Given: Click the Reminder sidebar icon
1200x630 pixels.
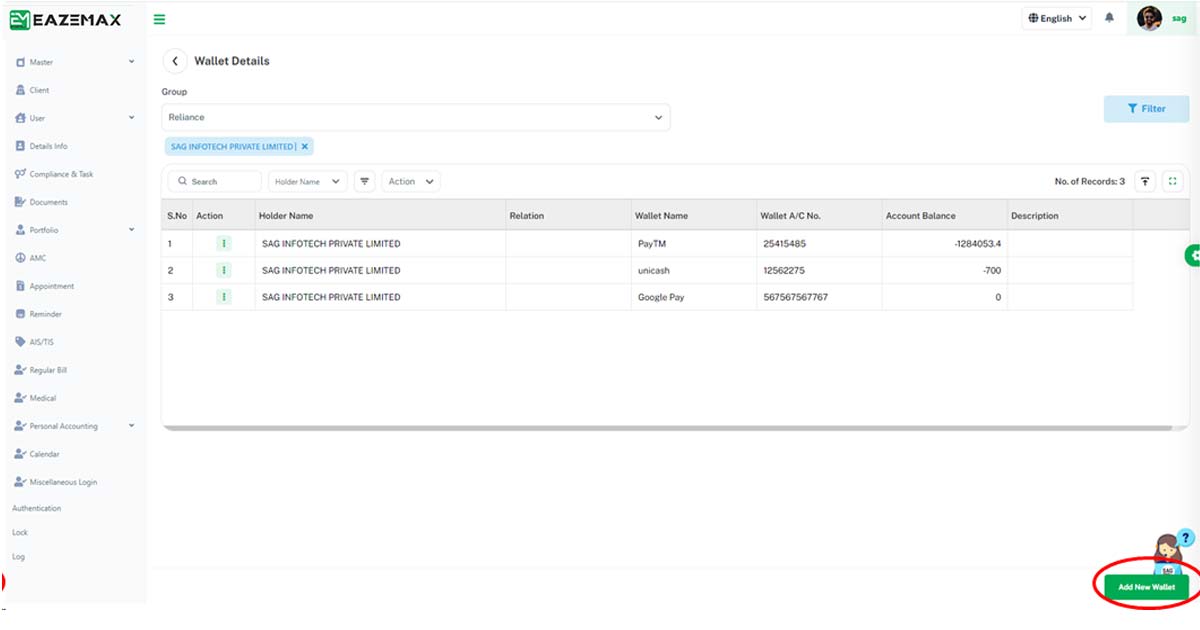Looking at the screenshot, I should point(20,314).
